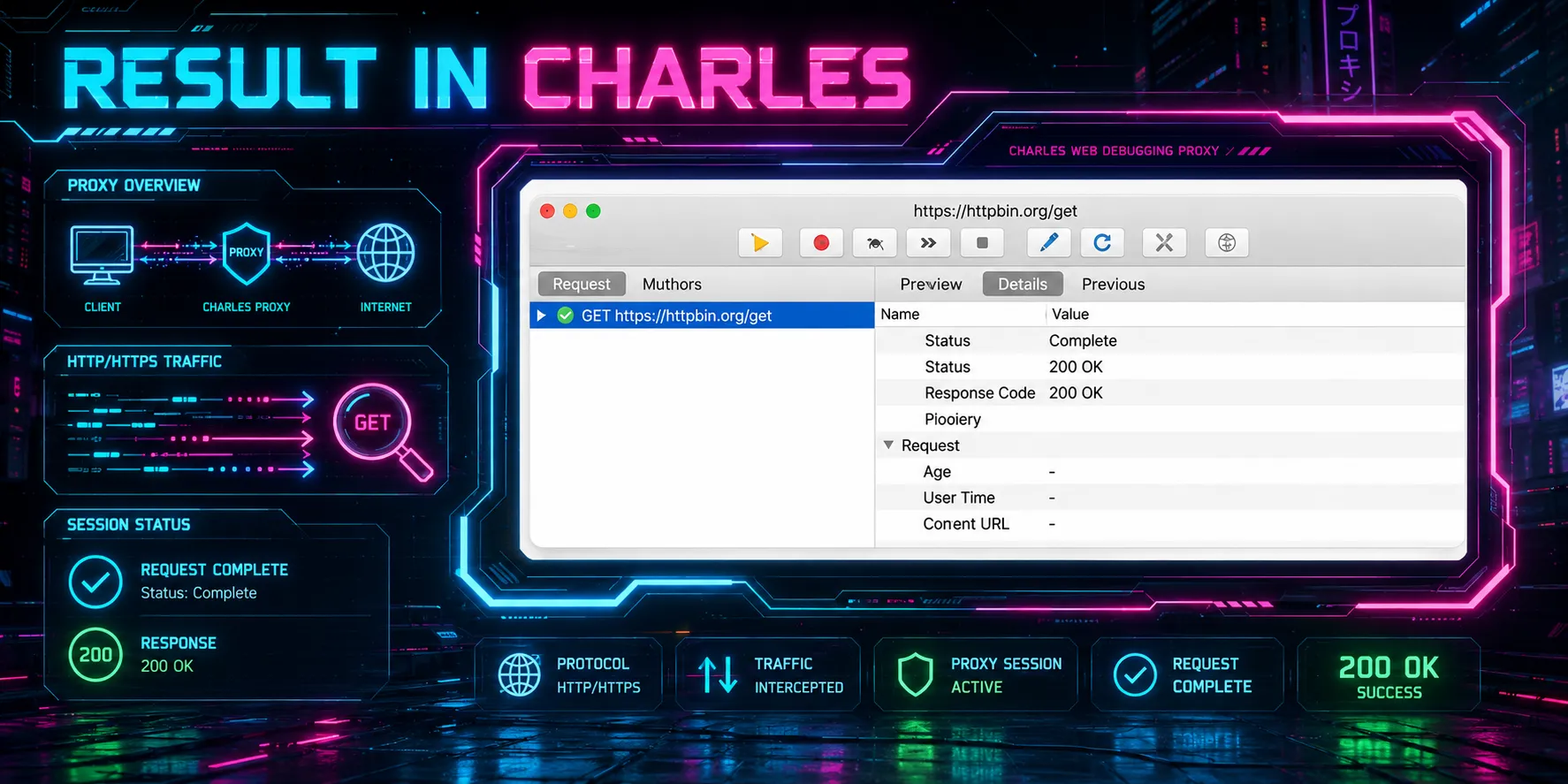This screenshot has height=784, width=1568.
Task: Click the red record button in toolbar
Action: pyautogui.click(x=821, y=242)
